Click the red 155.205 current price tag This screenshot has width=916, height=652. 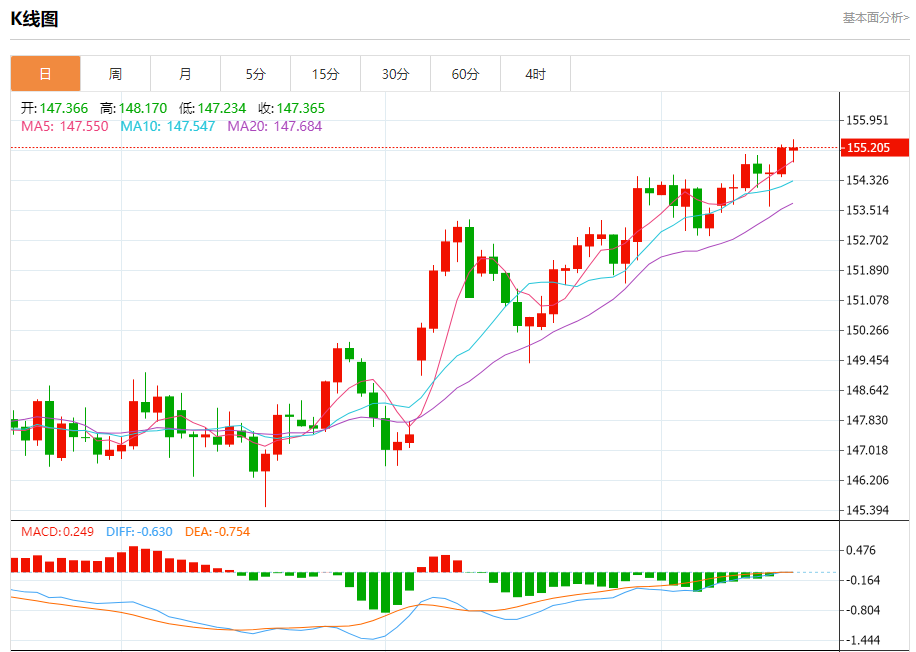(875, 148)
